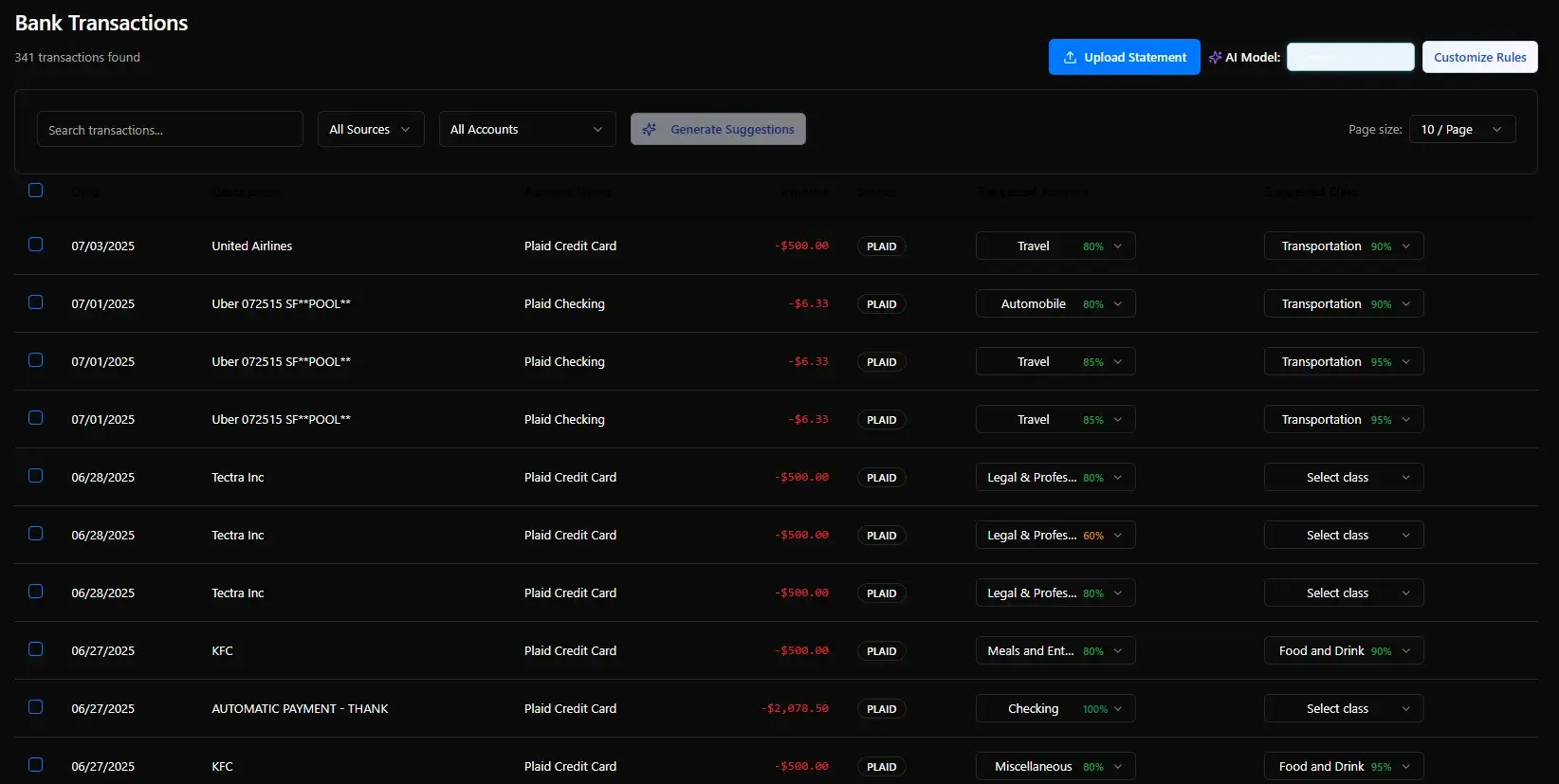The image size is (1559, 784).
Task: Expand United Airlines Transportation class dropdown
Action: pyautogui.click(x=1343, y=246)
